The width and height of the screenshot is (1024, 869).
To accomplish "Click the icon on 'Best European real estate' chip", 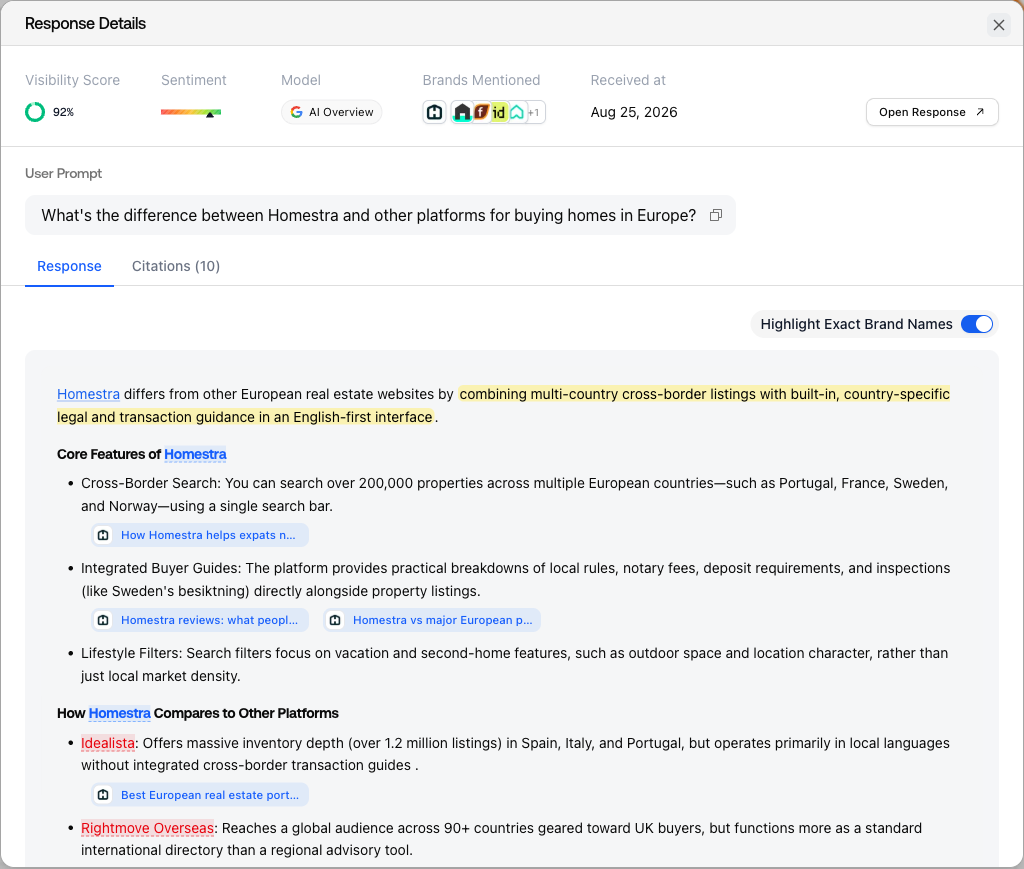I will click(103, 795).
